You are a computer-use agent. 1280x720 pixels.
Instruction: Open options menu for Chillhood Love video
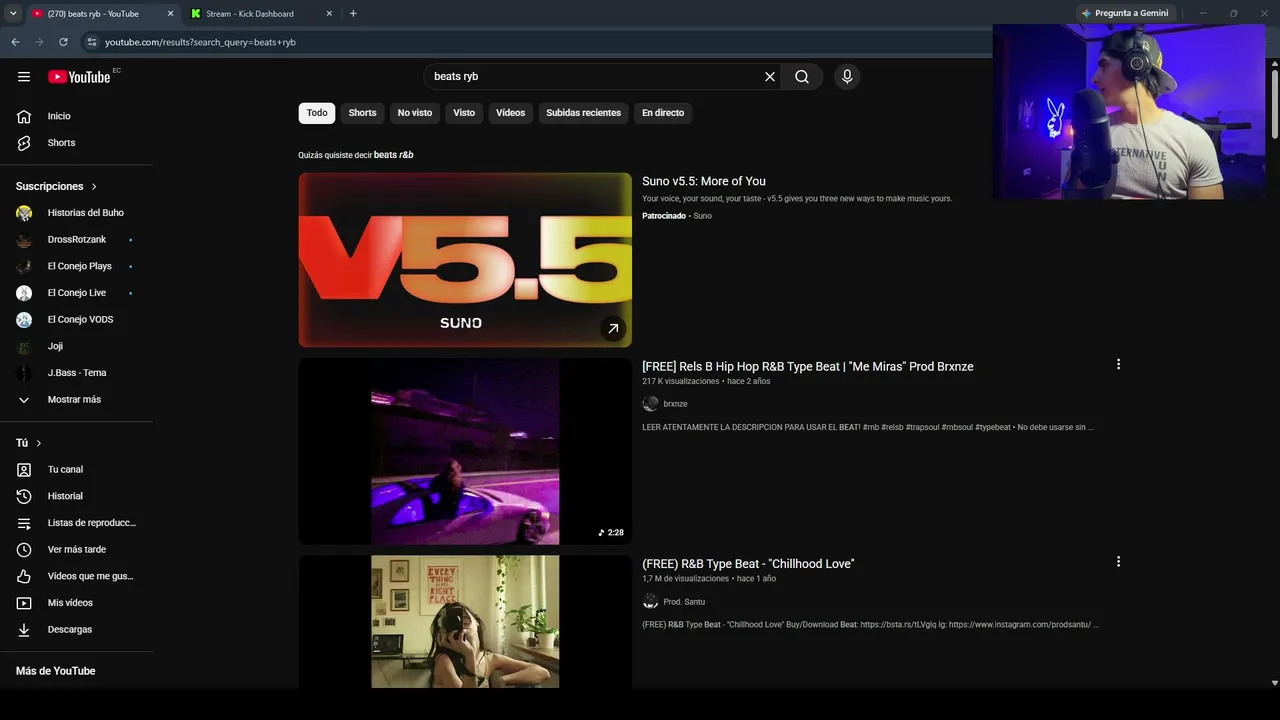coord(1118,562)
